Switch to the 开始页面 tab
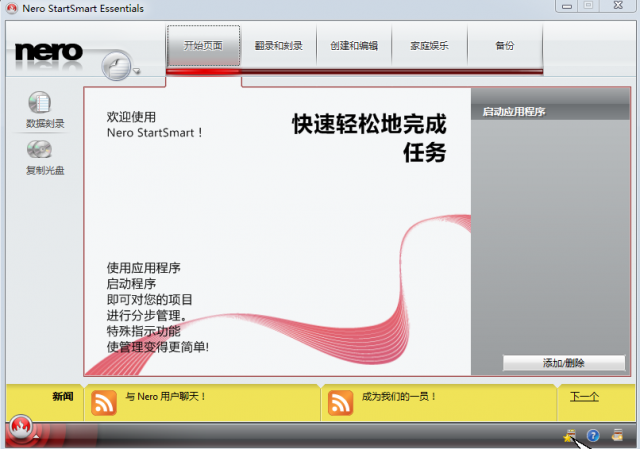640x449 pixels. click(x=203, y=46)
